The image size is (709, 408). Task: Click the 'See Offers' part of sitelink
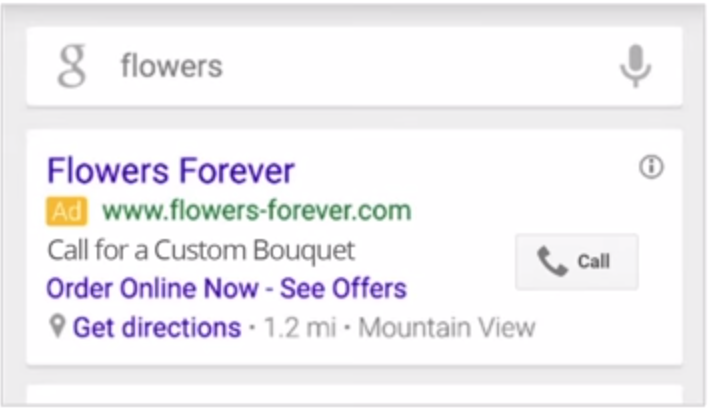(343, 289)
